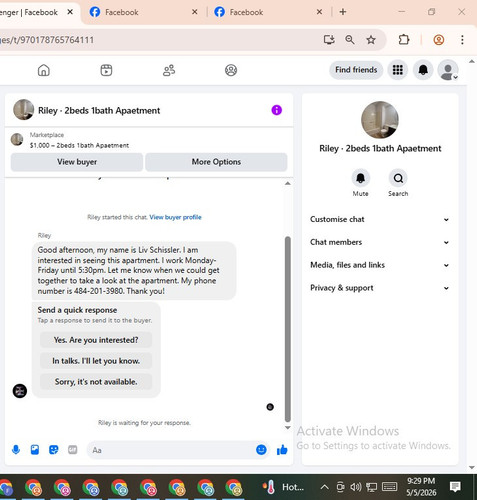
Task: Open the Hot... weather taskbar widget
Action: (283, 487)
